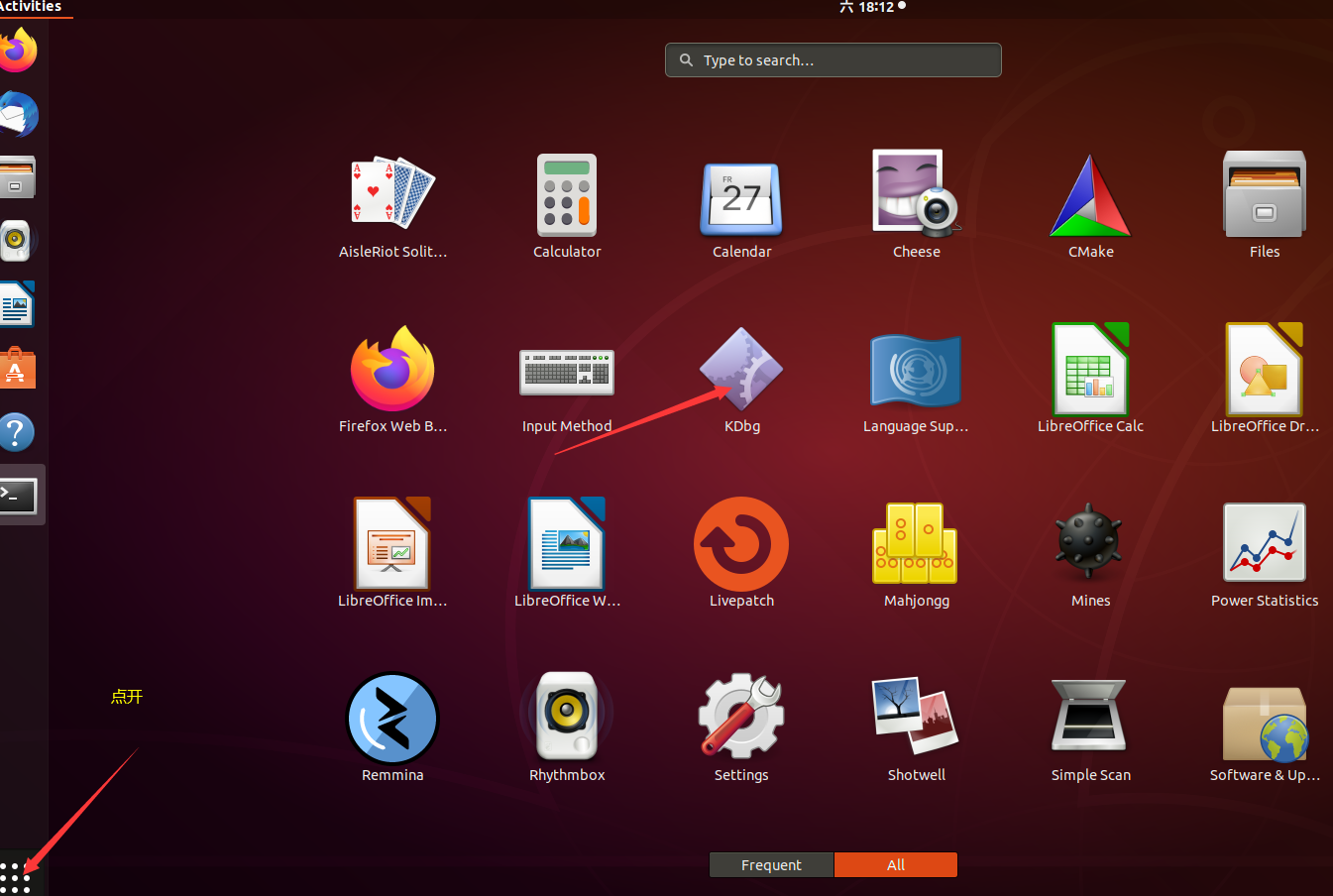
Task: Switch to Terminal in the dock
Action: point(19,495)
